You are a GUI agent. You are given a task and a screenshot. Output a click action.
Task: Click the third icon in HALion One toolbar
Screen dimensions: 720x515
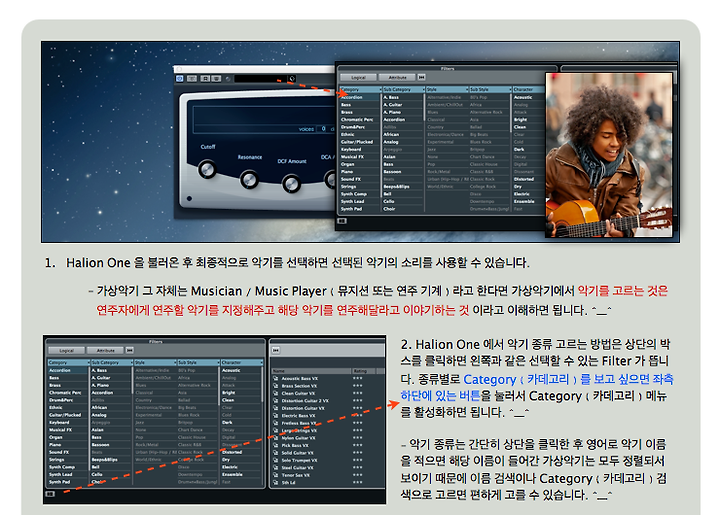click(205, 79)
